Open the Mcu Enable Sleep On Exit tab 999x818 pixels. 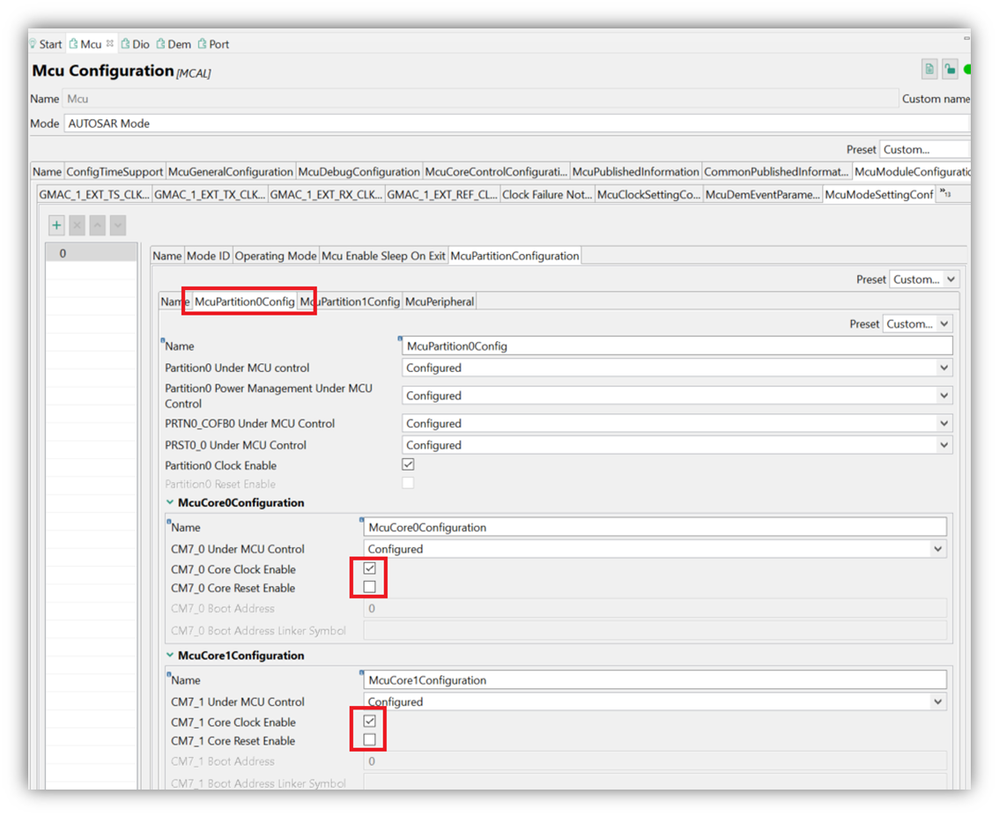(384, 255)
